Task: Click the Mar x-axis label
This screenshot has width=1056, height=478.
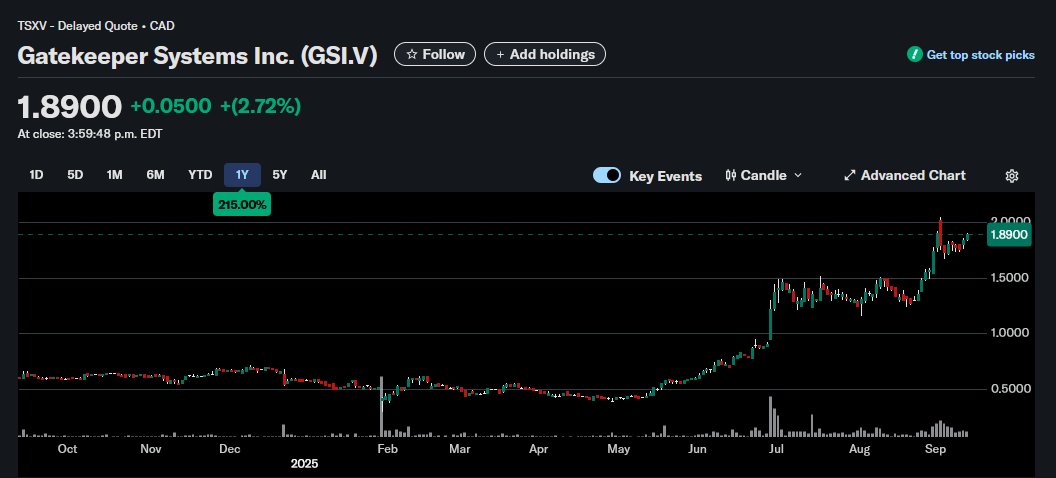Action: coord(459,449)
